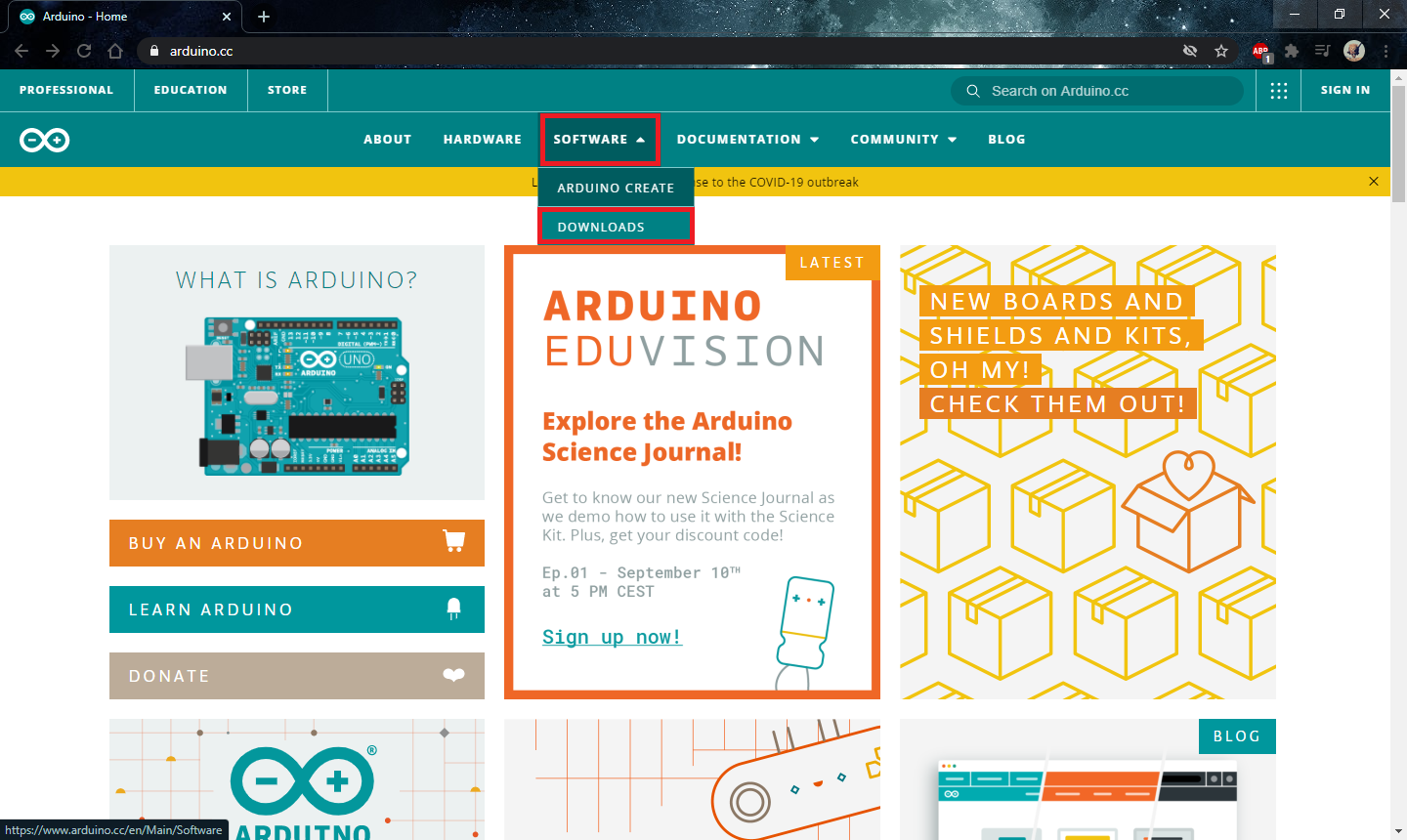
Task: Open a new browser tab
Action: click(x=264, y=17)
